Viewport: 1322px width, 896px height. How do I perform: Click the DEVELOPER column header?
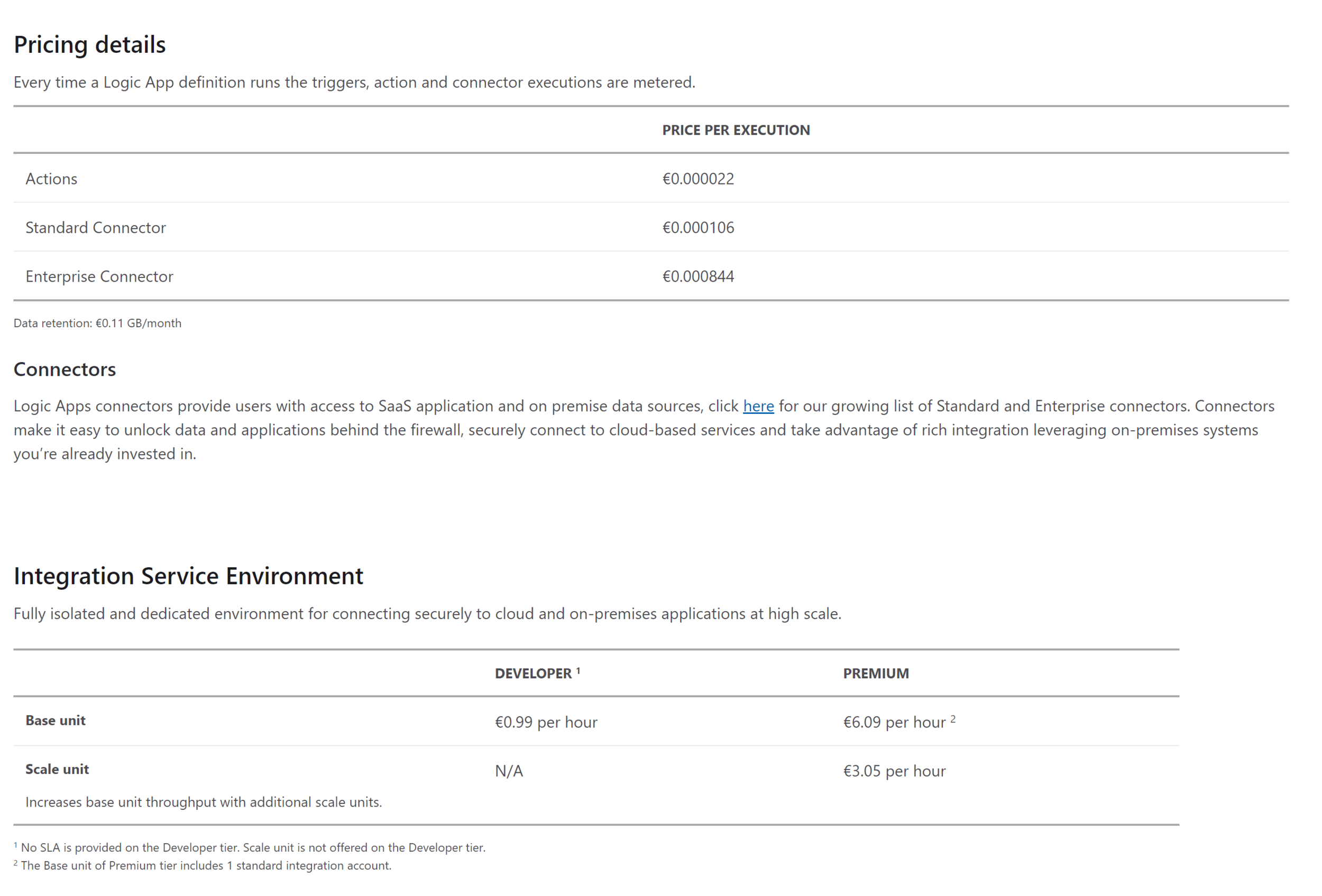click(x=536, y=673)
